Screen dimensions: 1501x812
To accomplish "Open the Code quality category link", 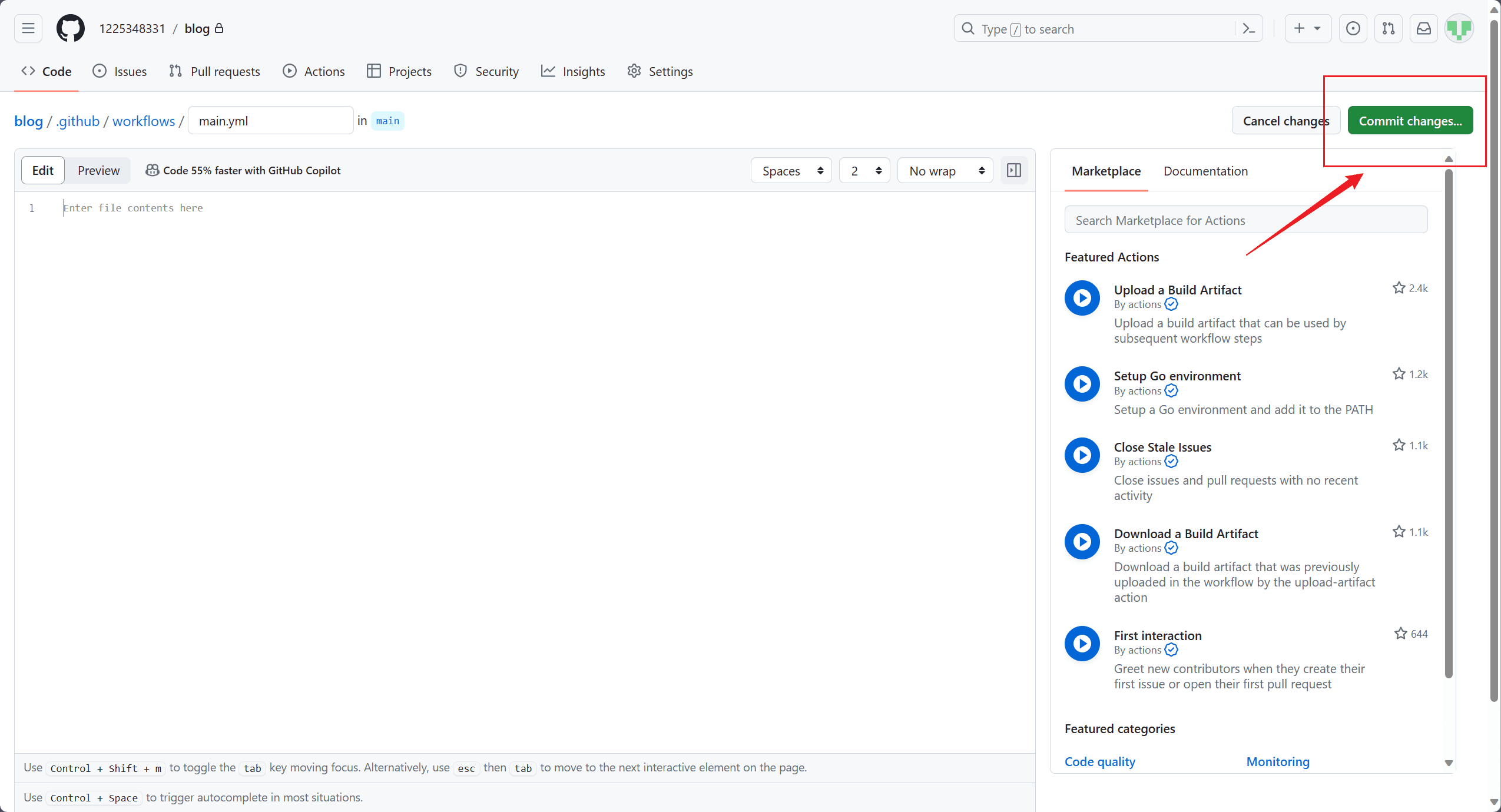I will click(x=1099, y=761).
